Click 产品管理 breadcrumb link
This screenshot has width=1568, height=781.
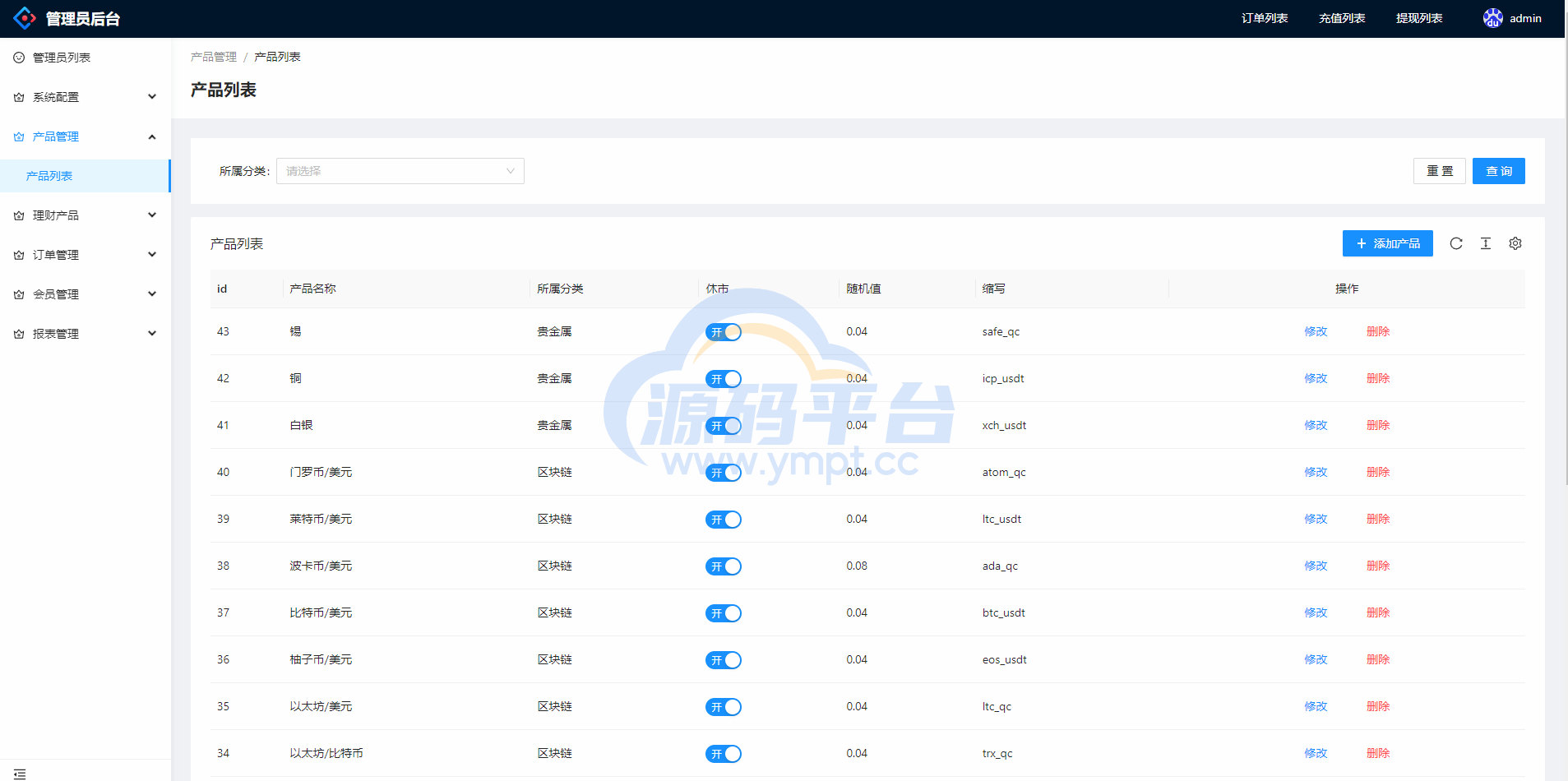click(214, 57)
